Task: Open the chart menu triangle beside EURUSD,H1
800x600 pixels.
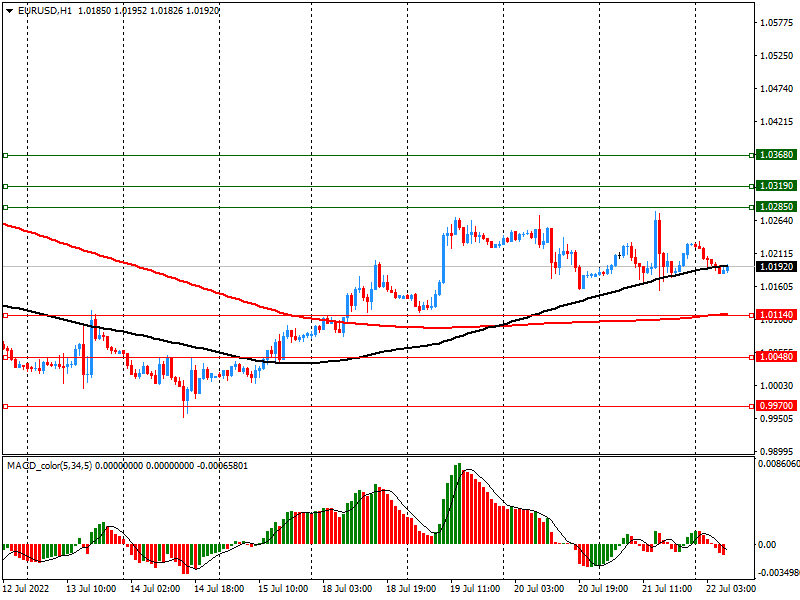Action: coord(10,10)
